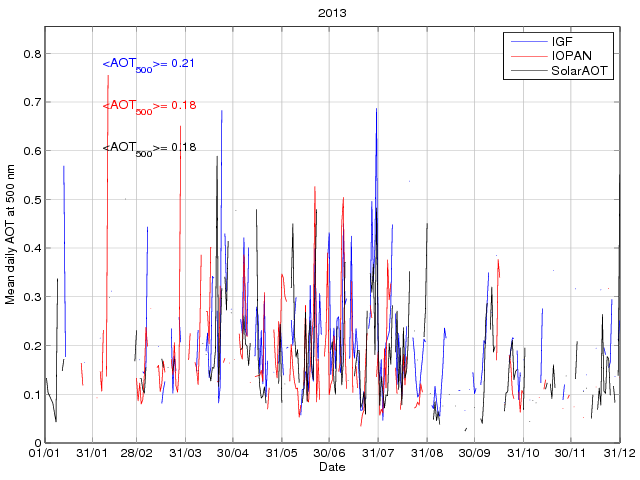The height and width of the screenshot is (480, 640).
Task: Select the 'Date' x-axis label
Action: 332,467
